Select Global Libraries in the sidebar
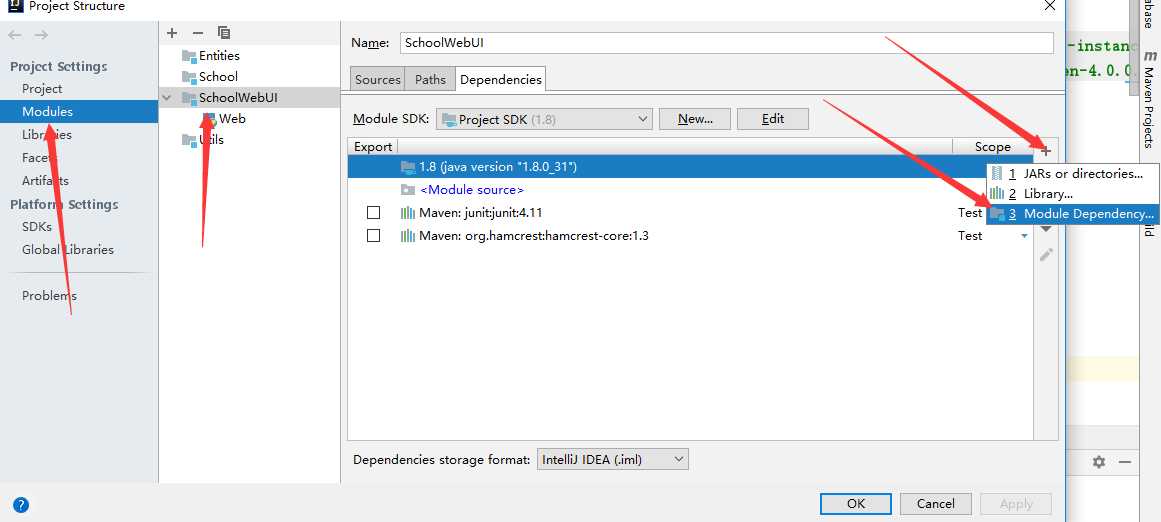The height and width of the screenshot is (522, 1161). (x=67, y=250)
